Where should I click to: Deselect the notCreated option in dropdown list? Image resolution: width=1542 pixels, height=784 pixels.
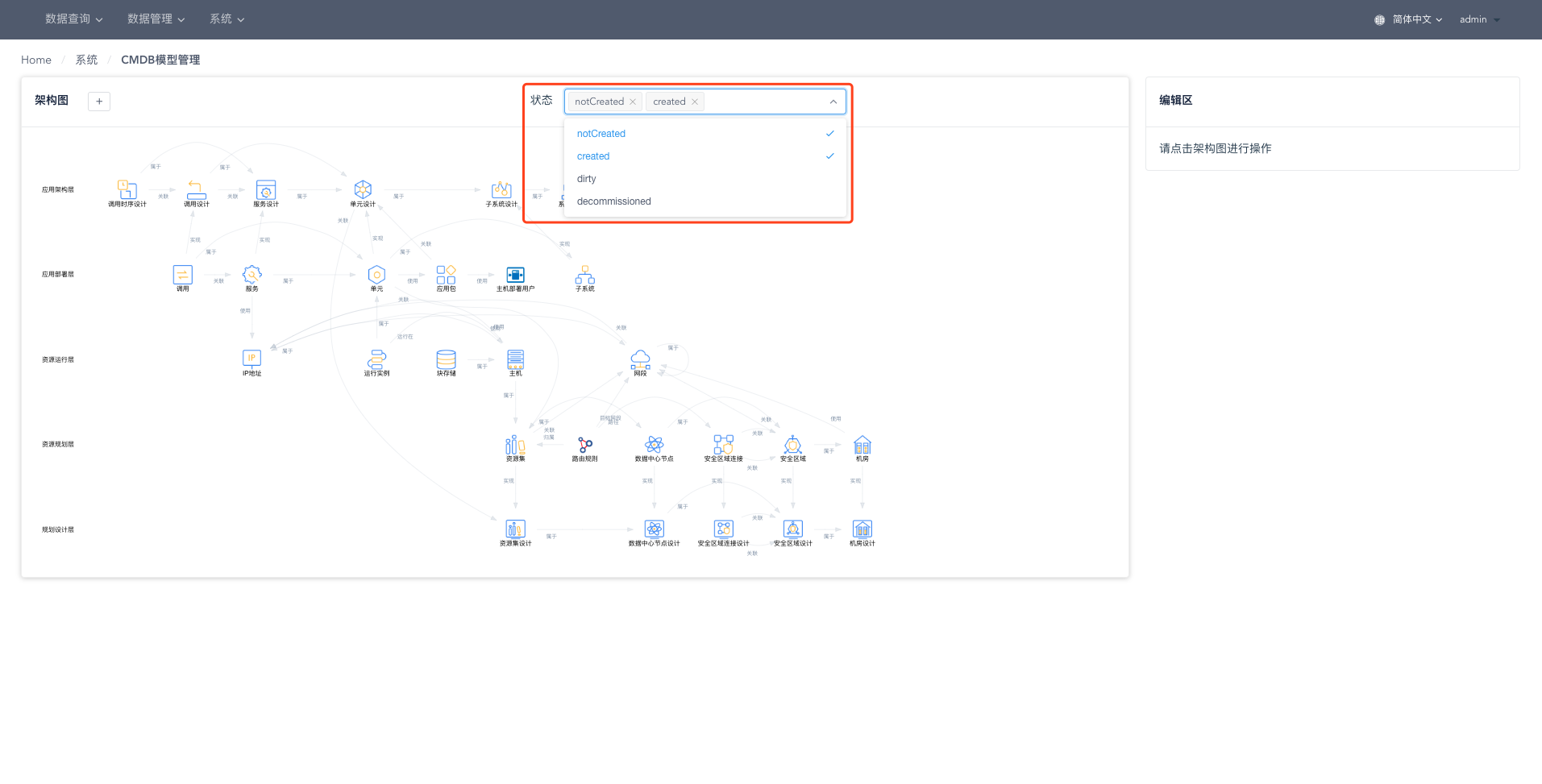click(705, 134)
